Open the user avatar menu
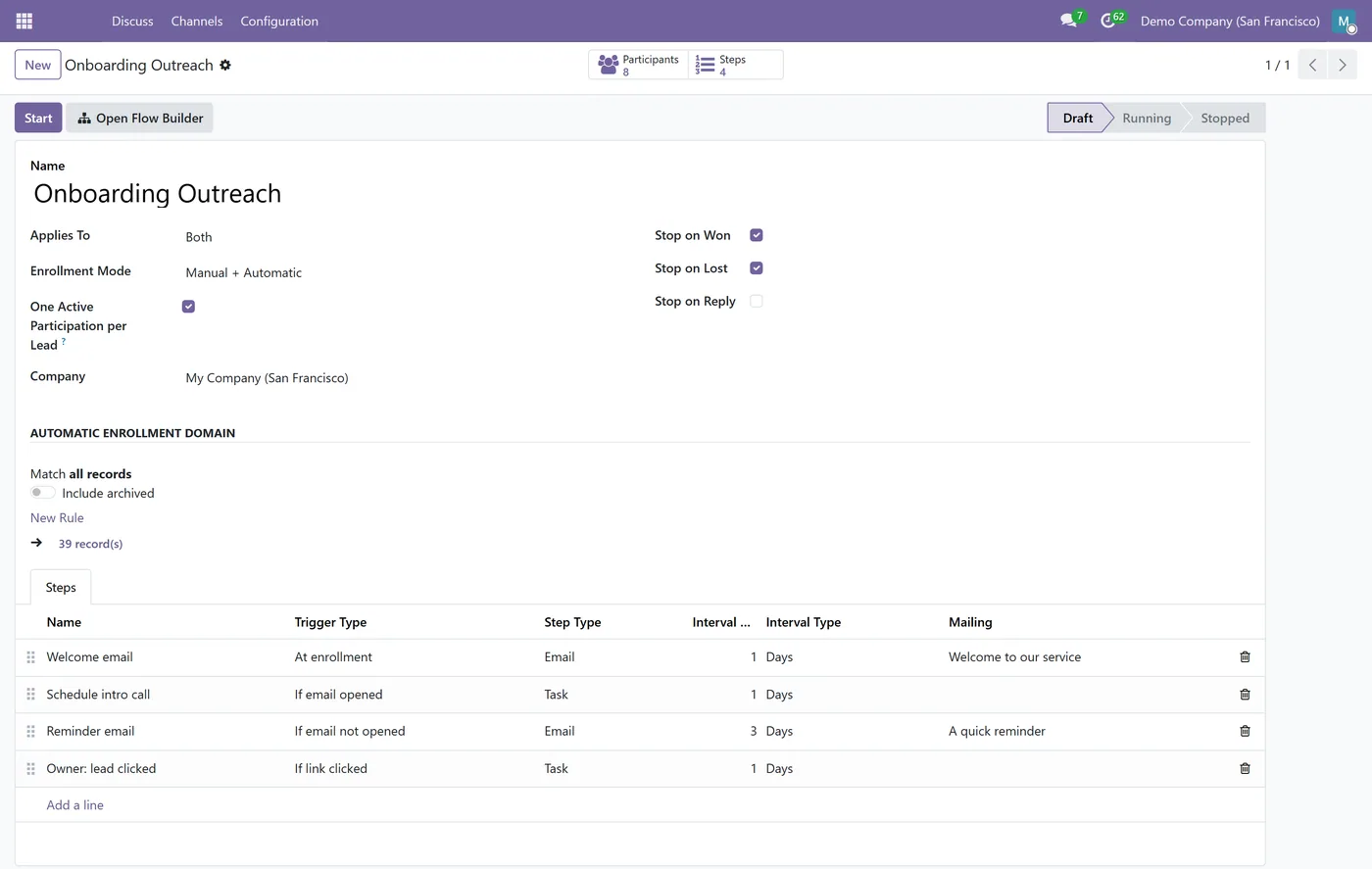This screenshot has height=869, width=1372. [x=1344, y=21]
